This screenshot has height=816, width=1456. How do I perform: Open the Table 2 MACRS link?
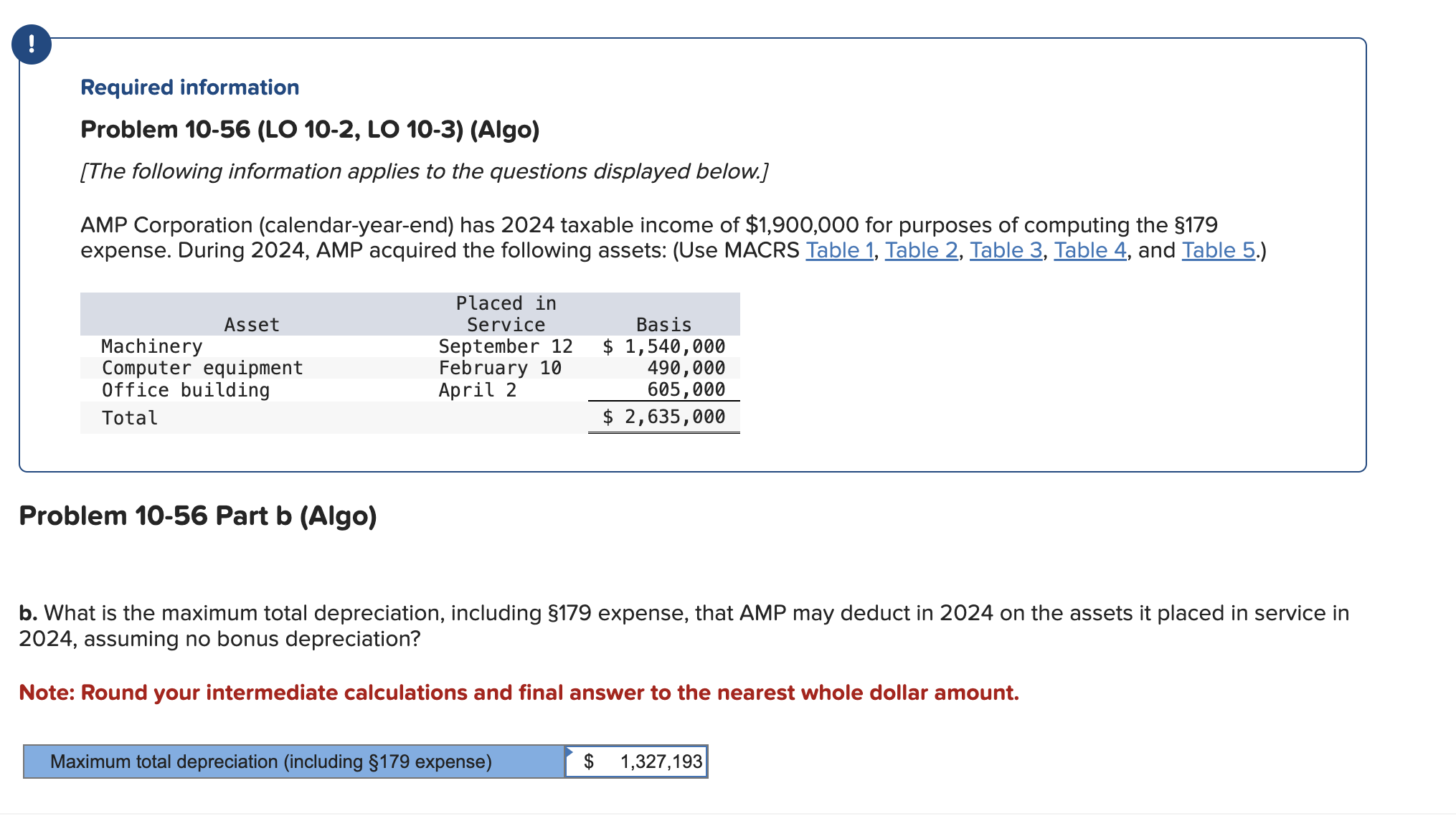pyautogui.click(x=921, y=250)
